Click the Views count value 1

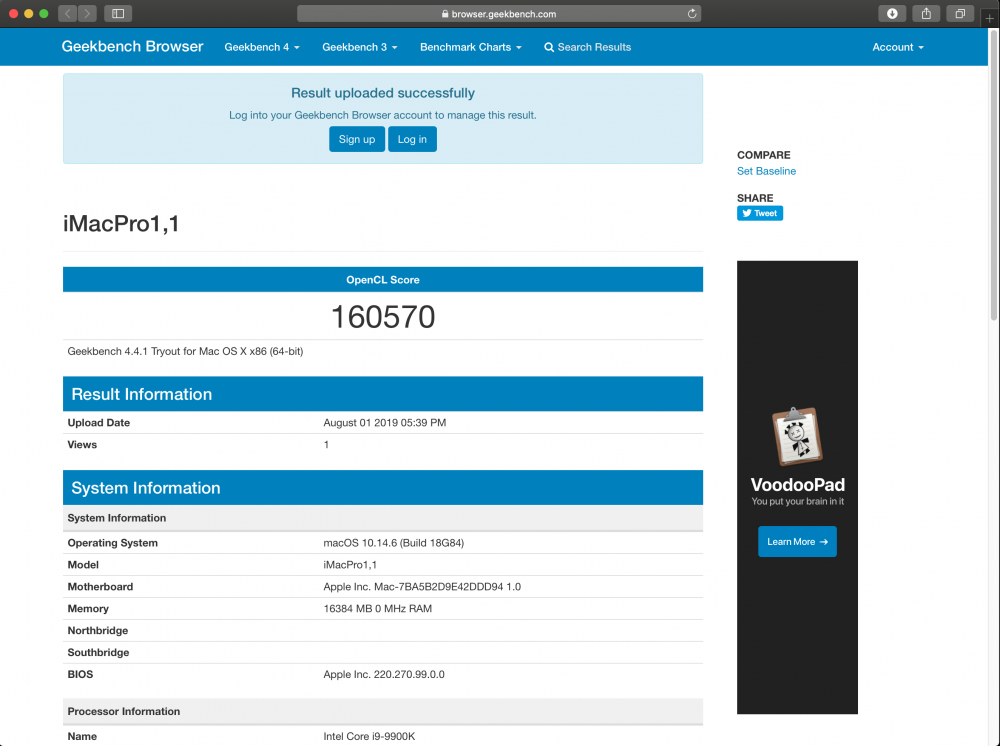click(x=326, y=445)
